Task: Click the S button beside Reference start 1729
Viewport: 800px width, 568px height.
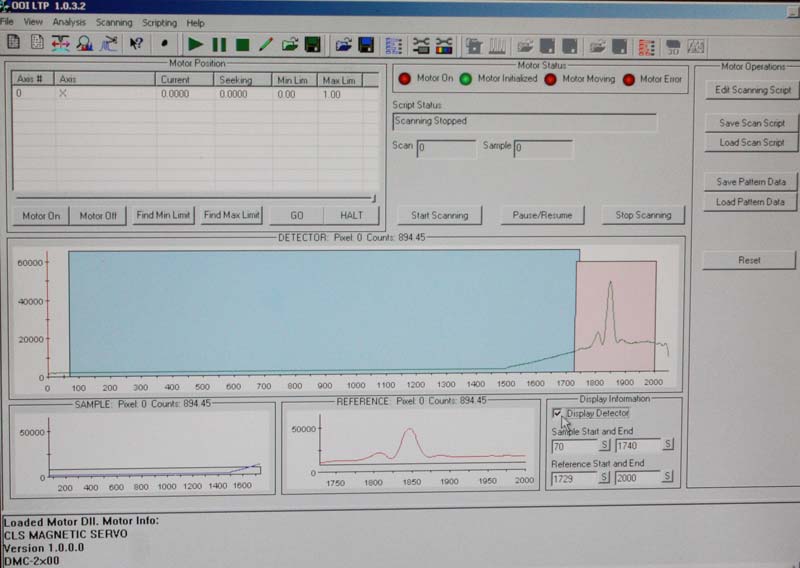Action: pos(604,478)
